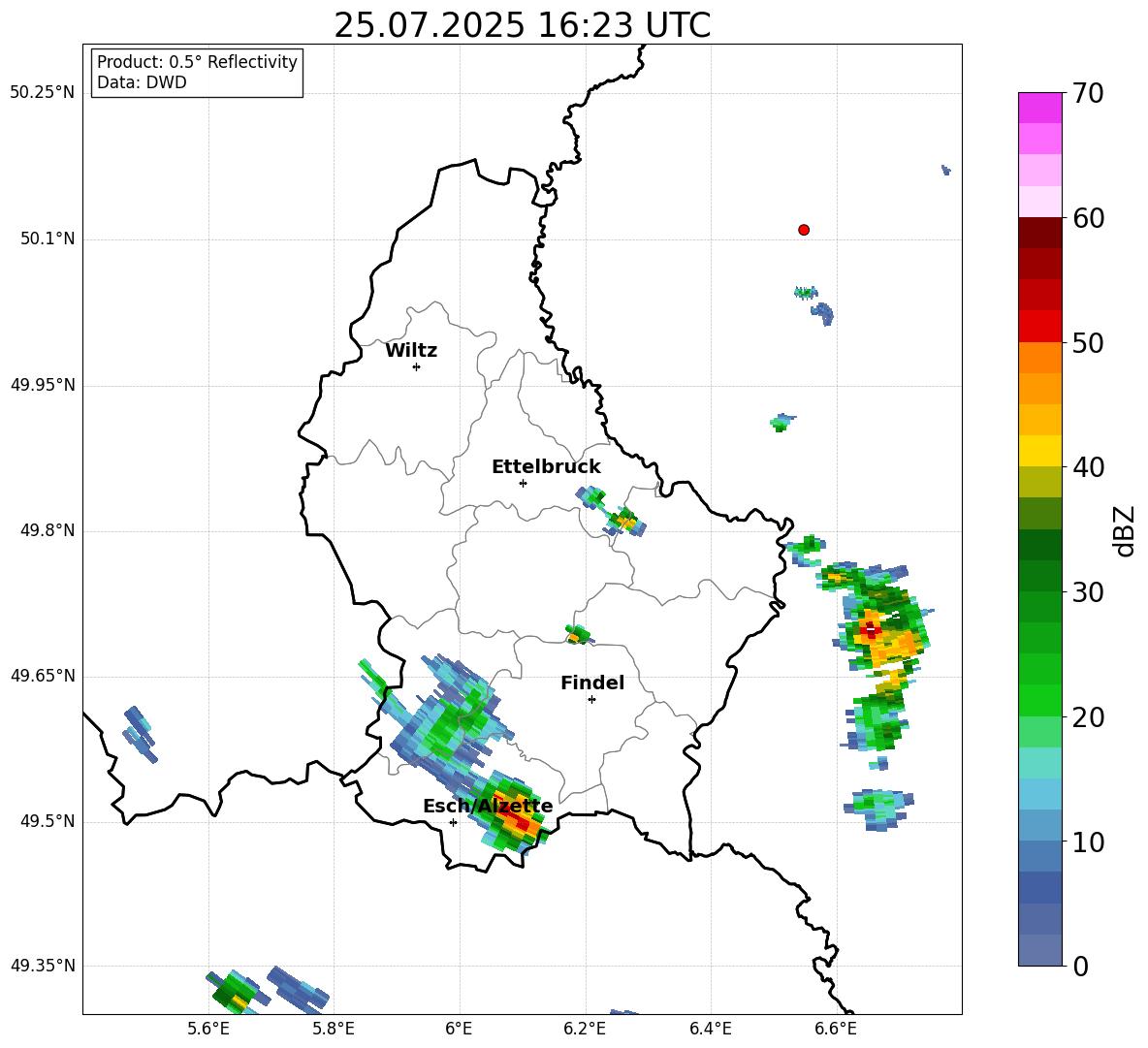Click the Wiltz city label
This screenshot has height=1048, width=1148.
coord(411,351)
